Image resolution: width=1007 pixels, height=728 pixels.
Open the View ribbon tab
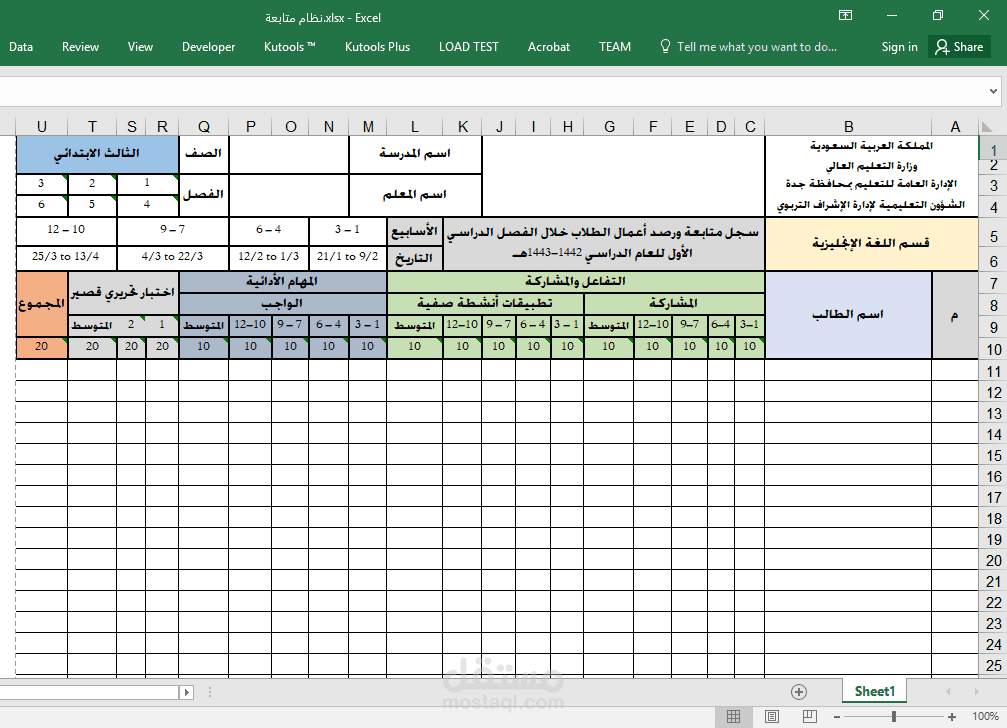click(140, 47)
